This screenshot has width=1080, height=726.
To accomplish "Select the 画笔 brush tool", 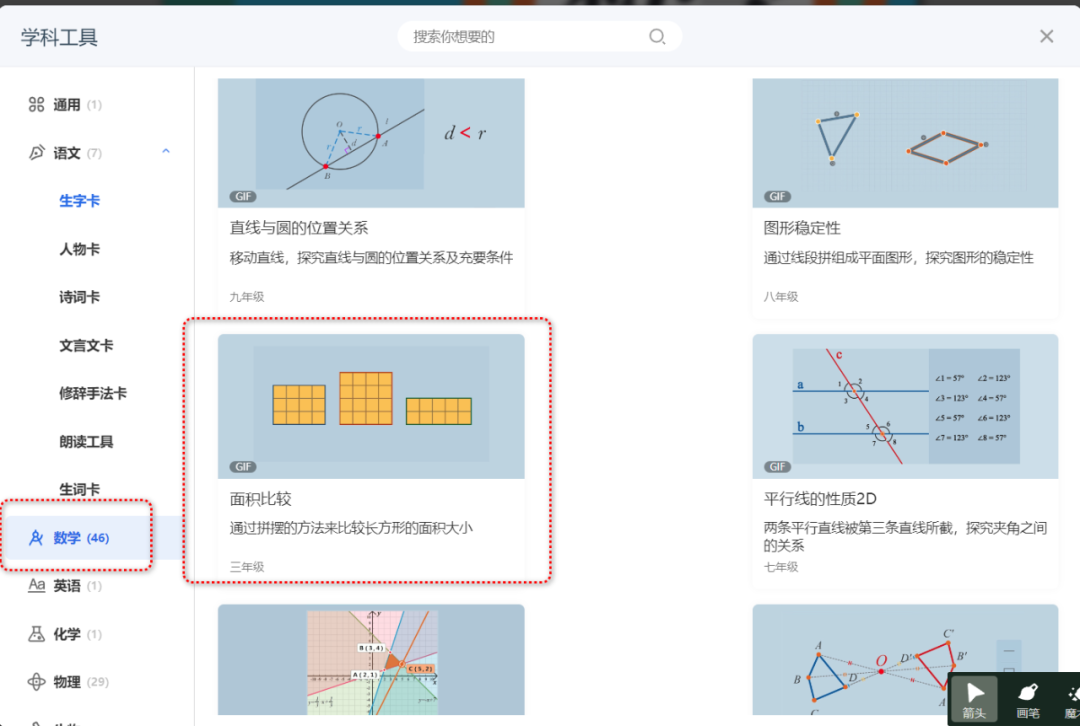I will pyautogui.click(x=1027, y=699).
